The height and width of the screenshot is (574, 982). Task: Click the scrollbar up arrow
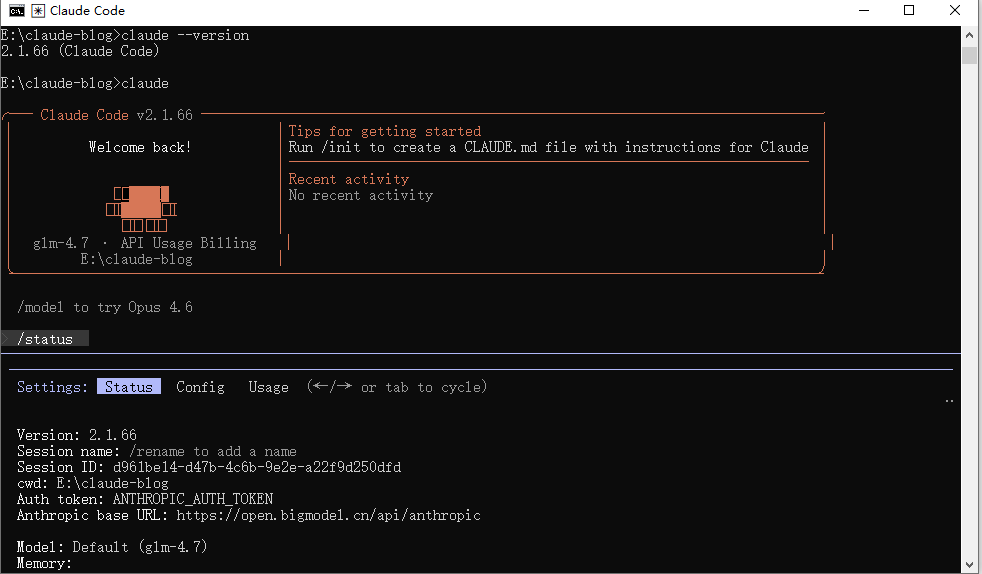coord(969,35)
